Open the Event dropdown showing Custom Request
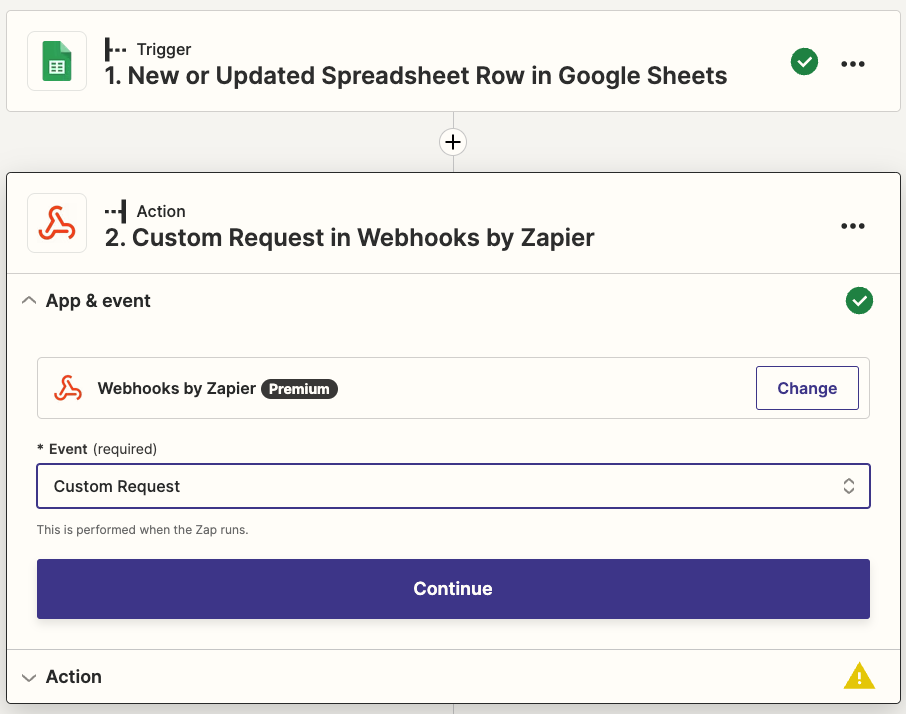 click(453, 486)
